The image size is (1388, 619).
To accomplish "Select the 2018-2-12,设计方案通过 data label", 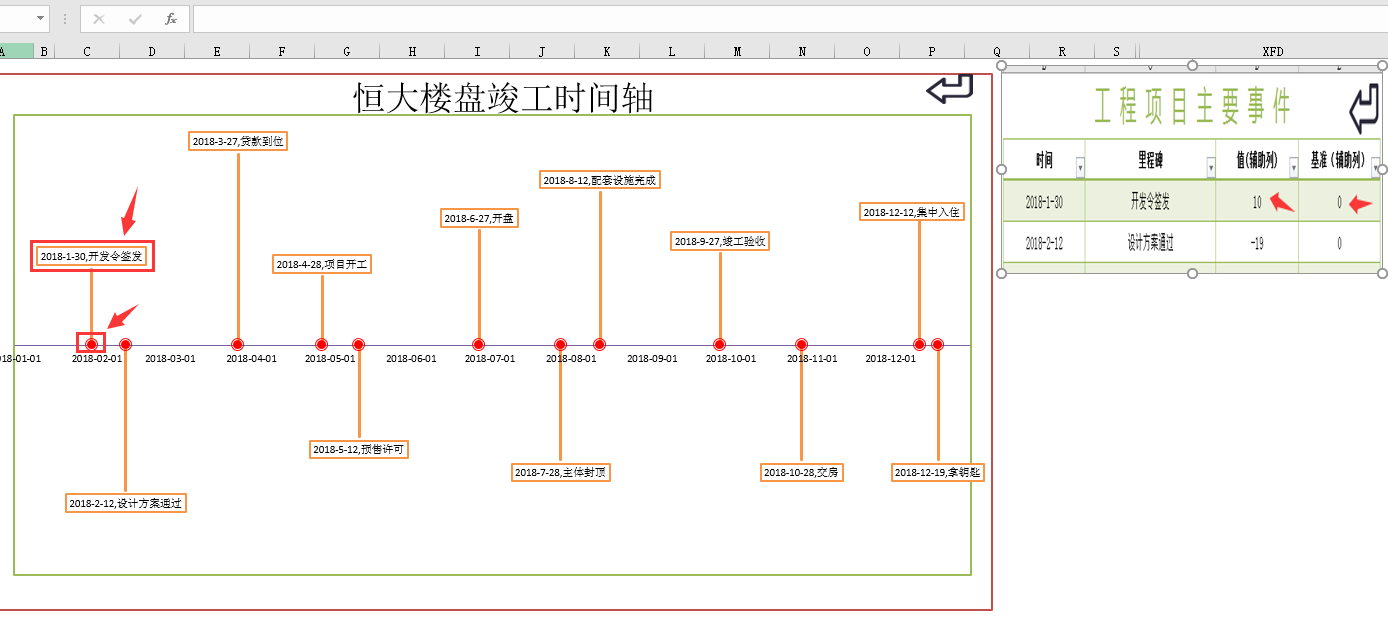I will pos(126,503).
